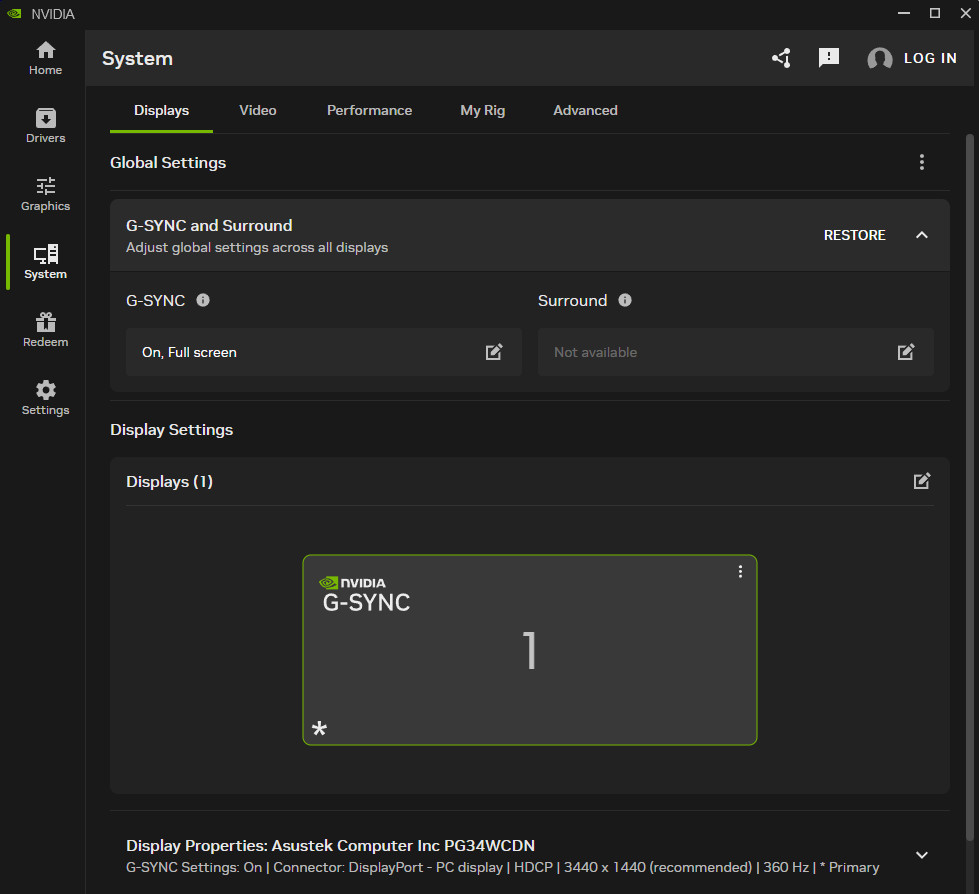979x894 pixels.
Task: Show info tooltip for G-SYNC
Action: [203, 300]
